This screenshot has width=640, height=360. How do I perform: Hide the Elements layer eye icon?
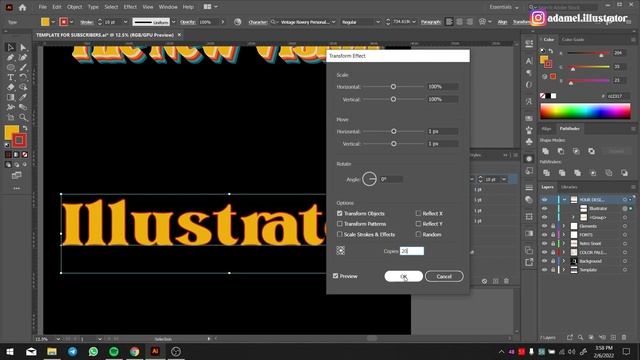[544, 226]
